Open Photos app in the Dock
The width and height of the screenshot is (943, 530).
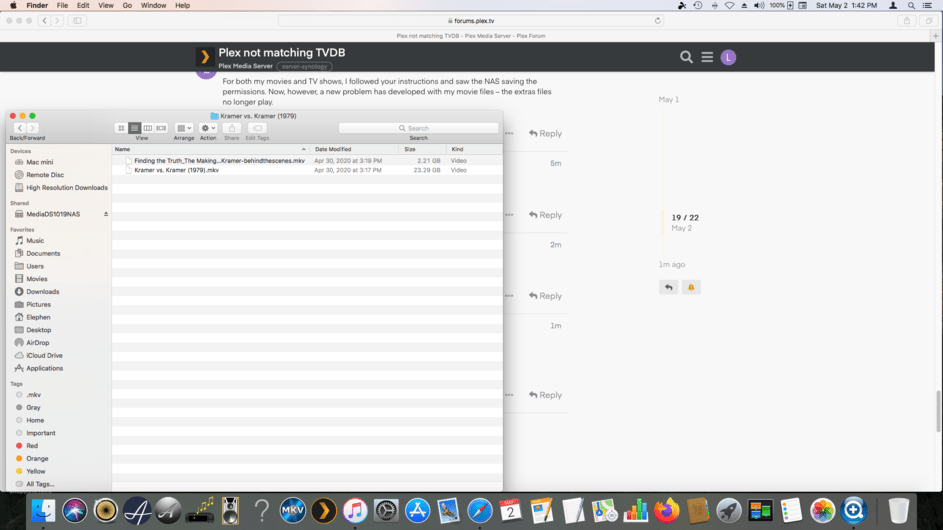tap(822, 511)
